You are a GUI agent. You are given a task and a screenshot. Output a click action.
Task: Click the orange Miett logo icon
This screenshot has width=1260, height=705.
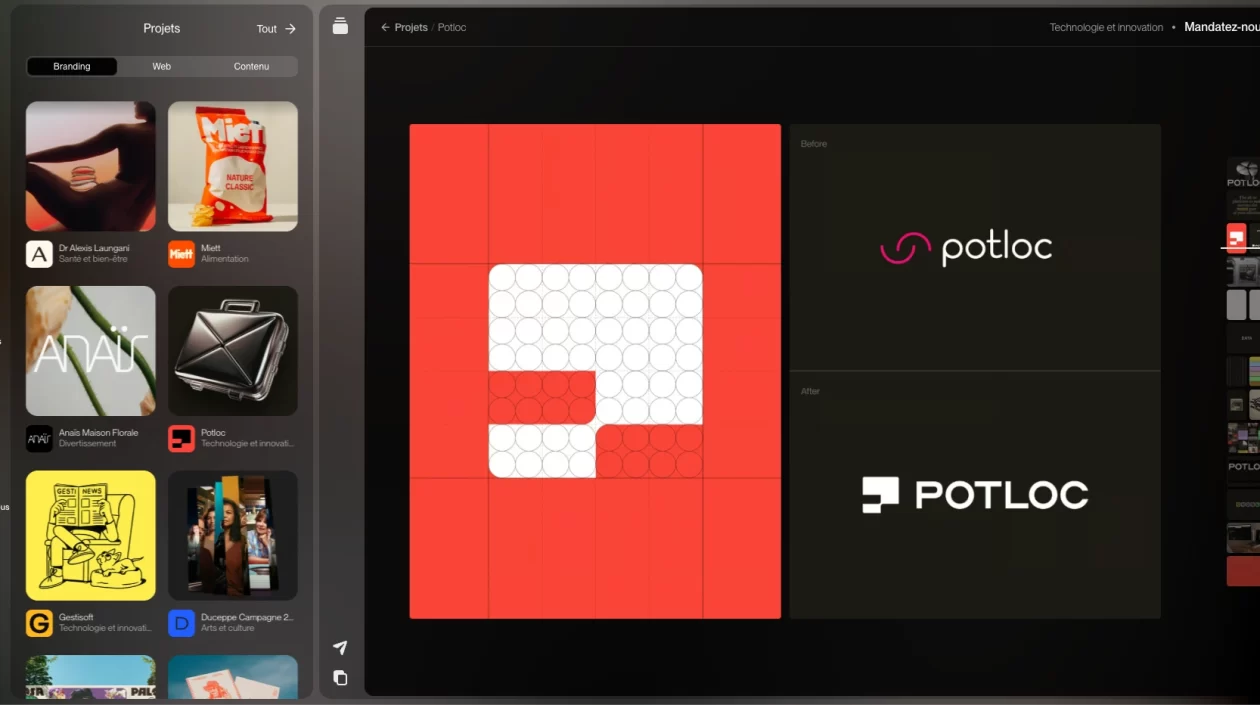[x=181, y=254]
